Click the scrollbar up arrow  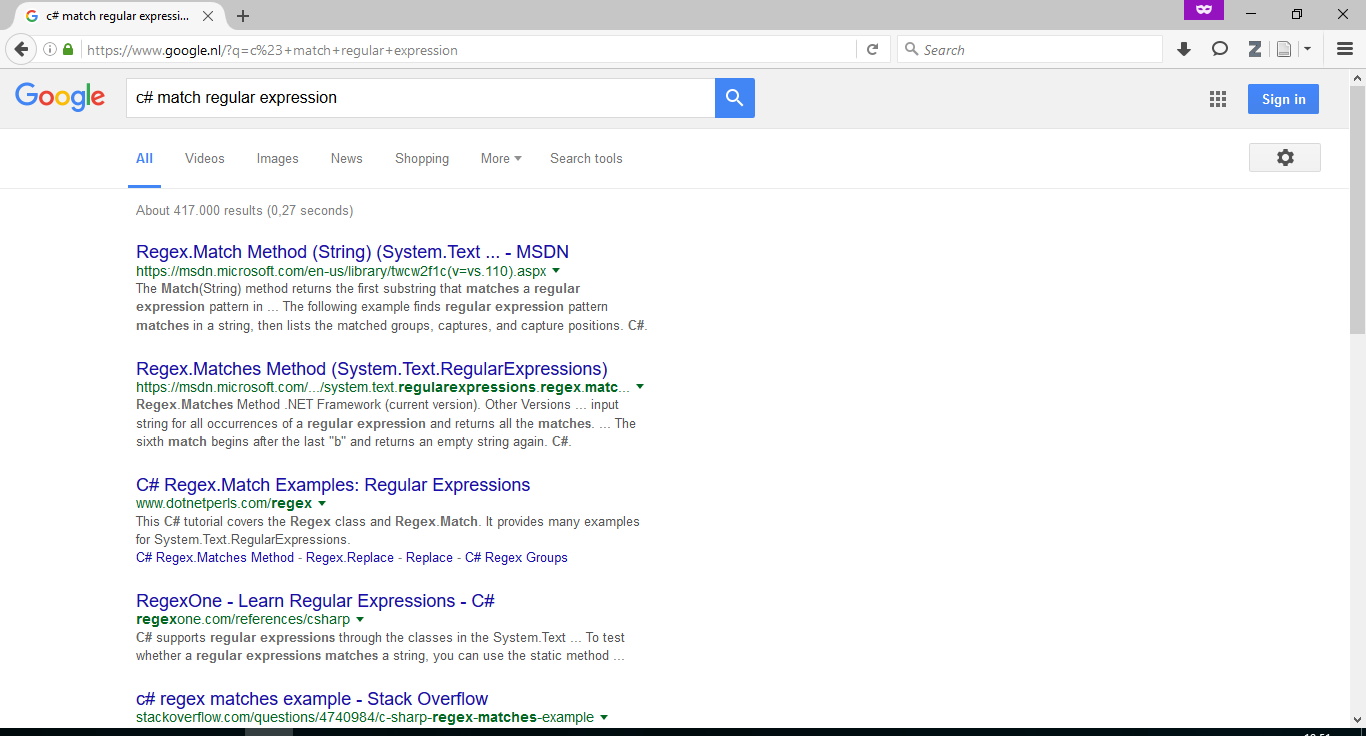pos(1357,77)
